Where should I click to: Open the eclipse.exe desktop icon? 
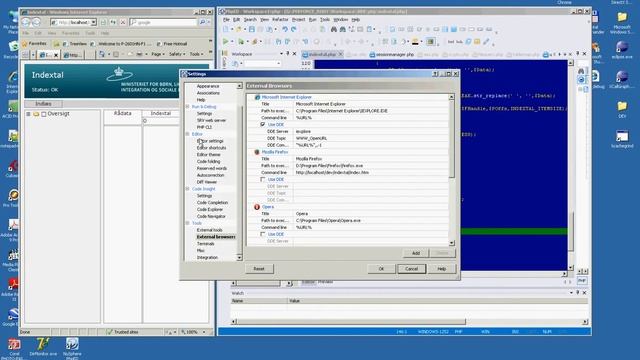[622, 50]
